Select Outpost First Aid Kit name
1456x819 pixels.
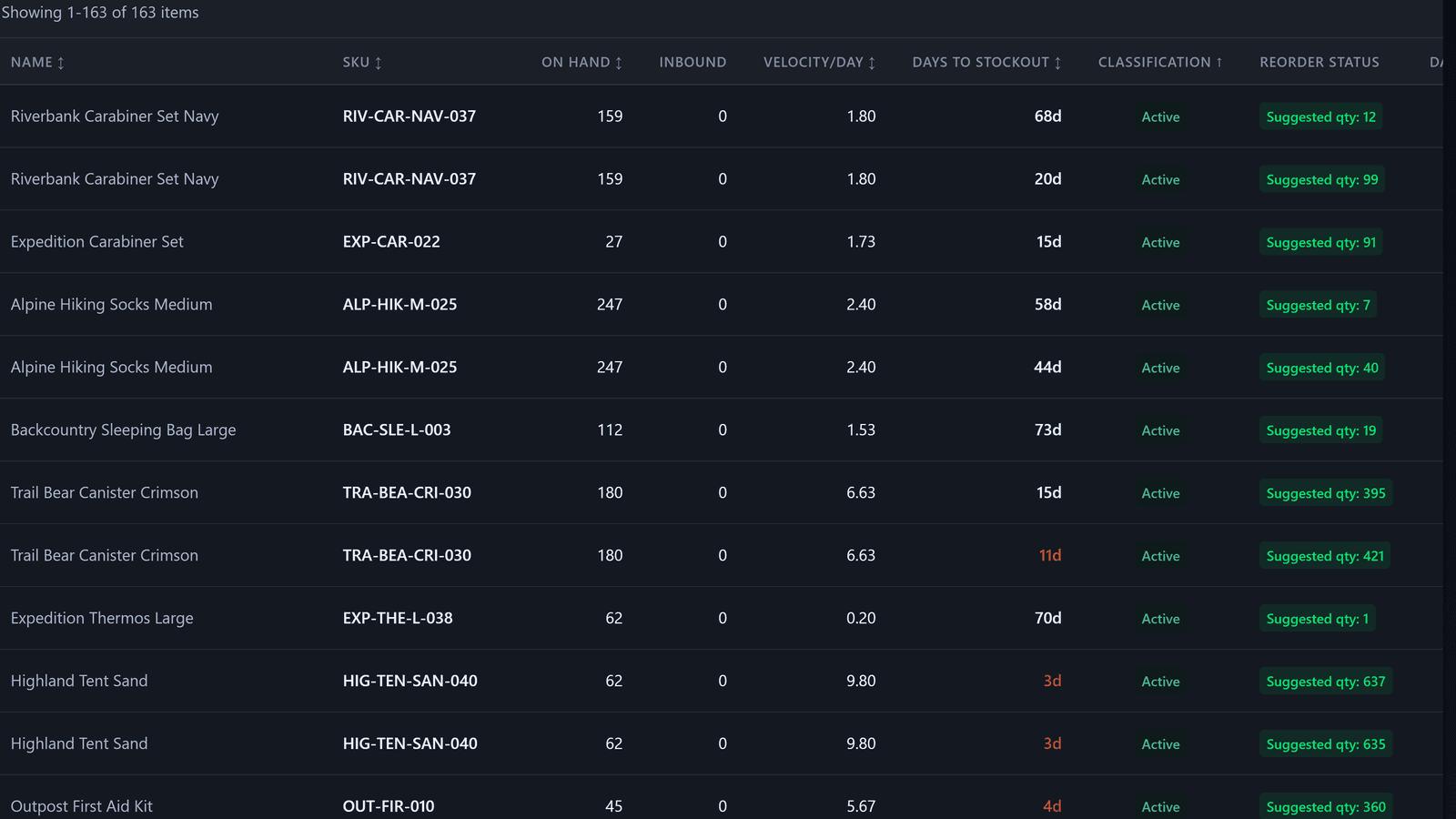(x=82, y=806)
